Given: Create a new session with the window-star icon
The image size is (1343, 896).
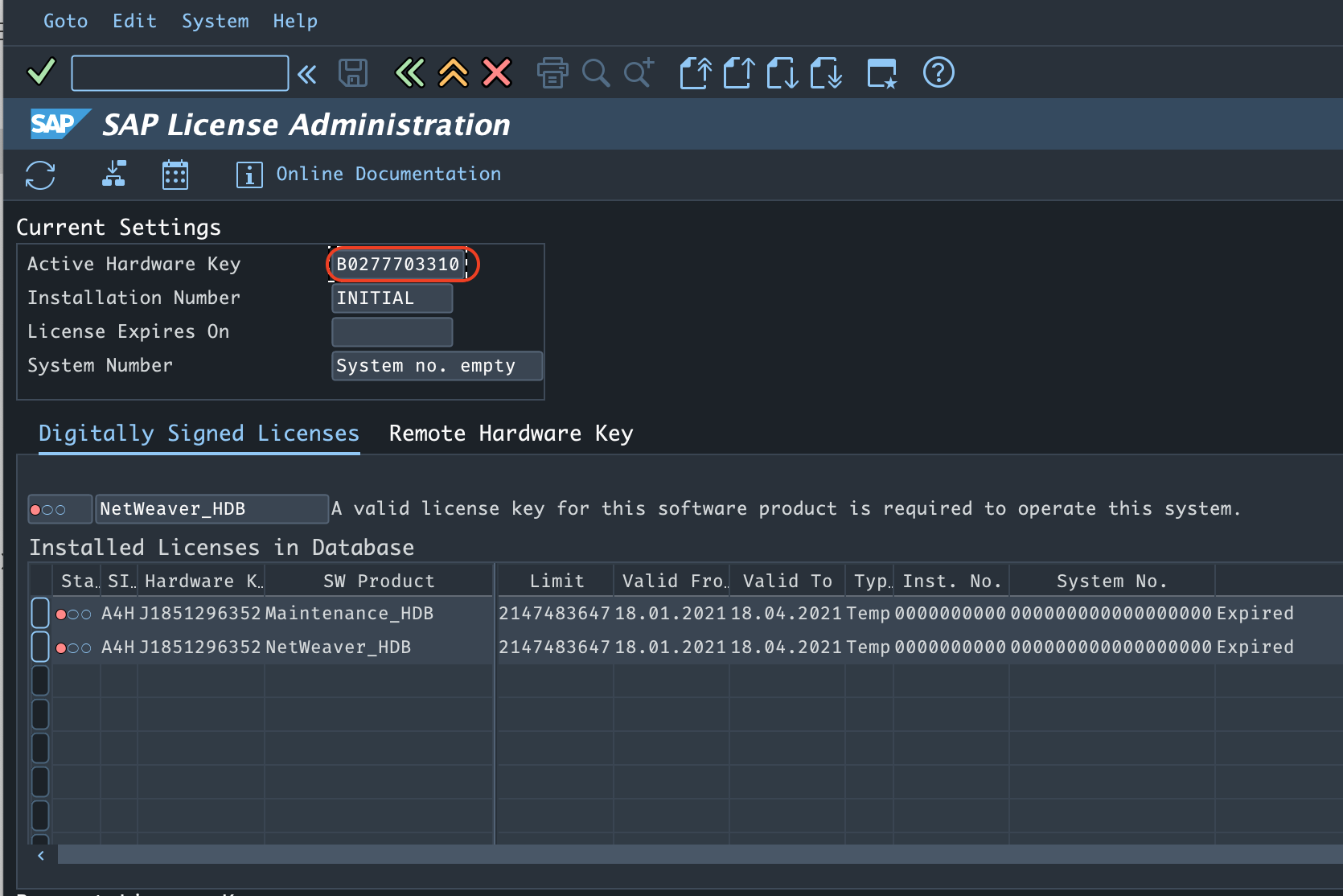Looking at the screenshot, I should pyautogui.click(x=881, y=72).
